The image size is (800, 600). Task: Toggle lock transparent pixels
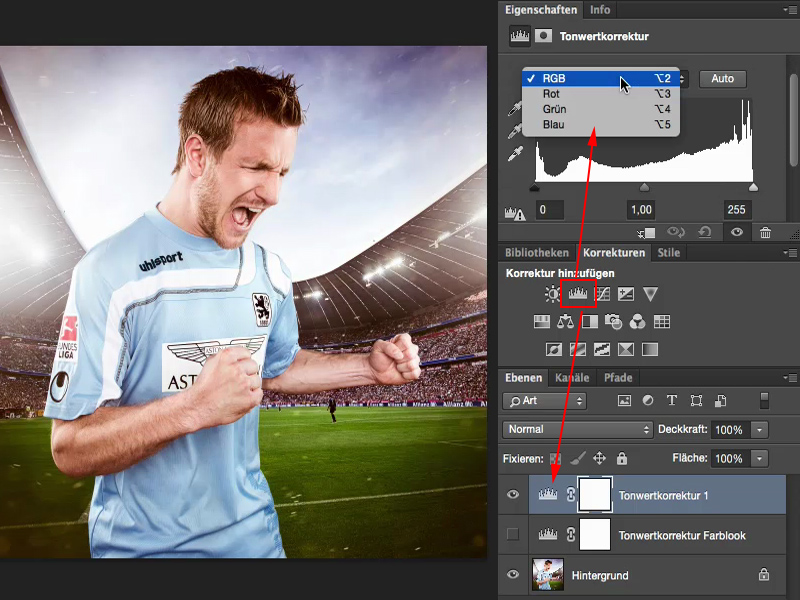pyautogui.click(x=555, y=458)
